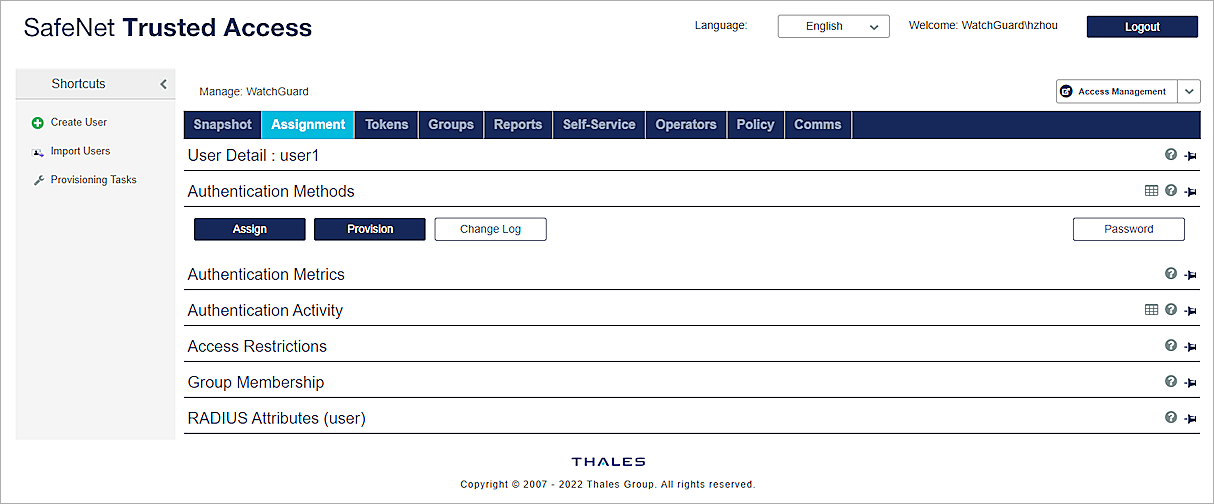
Task: Open the Comms tab
Action: 818,125
